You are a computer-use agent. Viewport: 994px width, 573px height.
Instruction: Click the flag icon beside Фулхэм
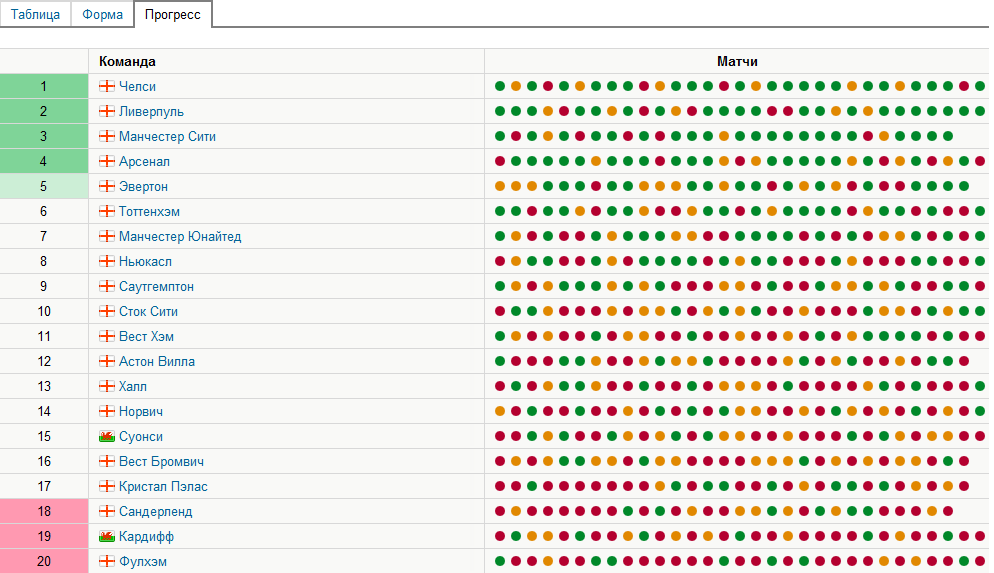(x=107, y=562)
